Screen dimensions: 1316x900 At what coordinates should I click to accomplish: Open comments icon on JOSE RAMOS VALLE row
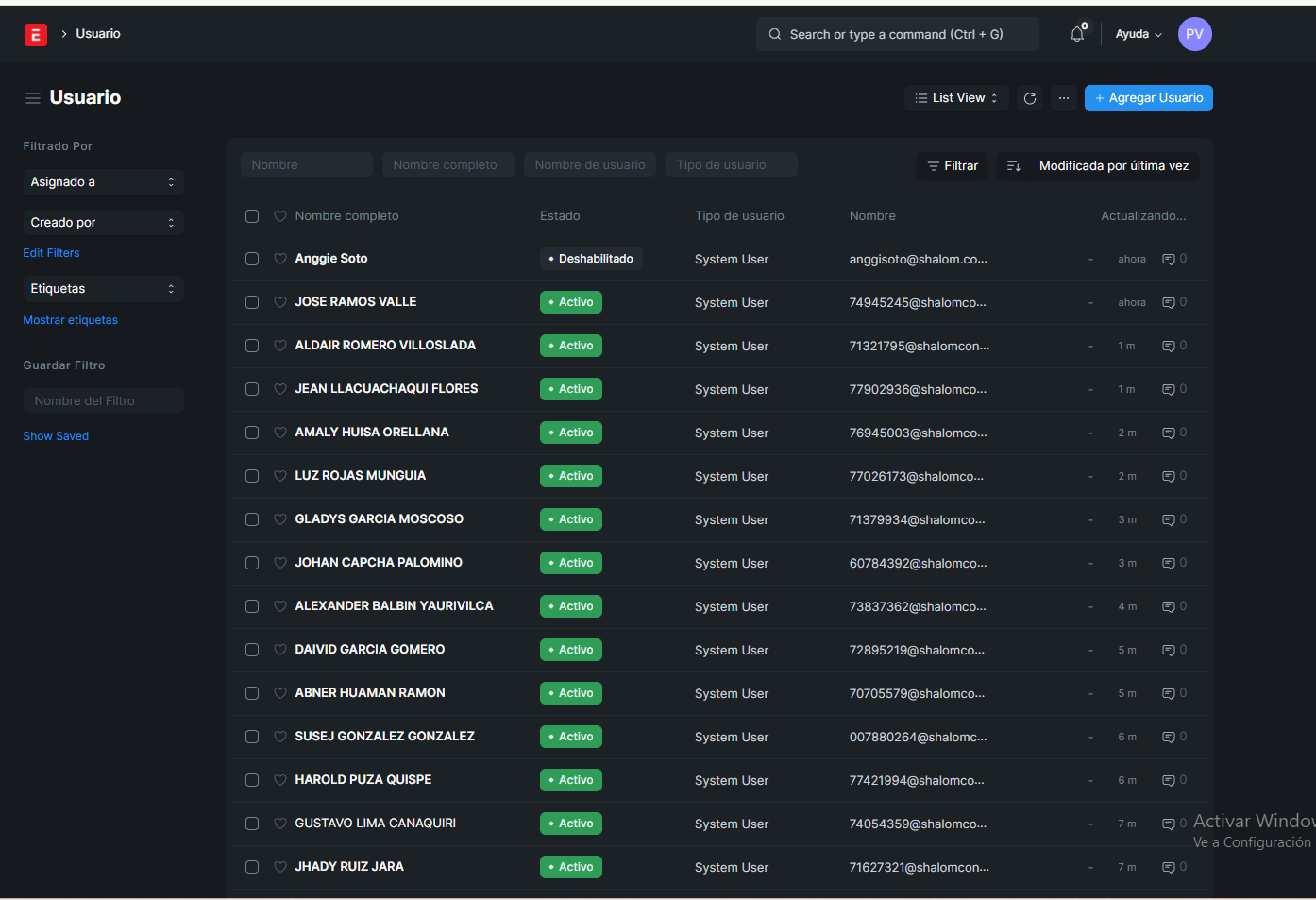pos(1168,302)
